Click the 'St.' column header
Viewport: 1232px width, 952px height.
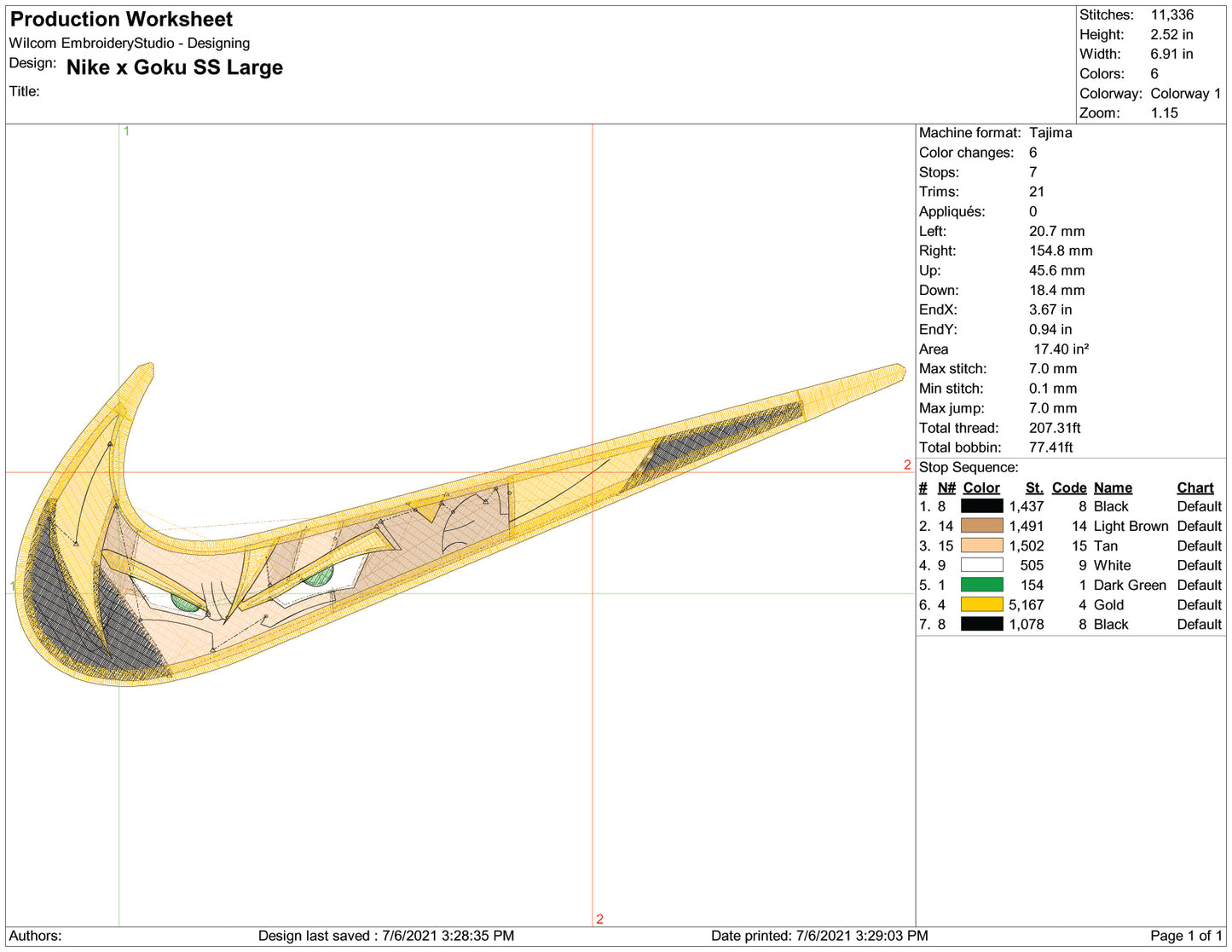(1034, 488)
